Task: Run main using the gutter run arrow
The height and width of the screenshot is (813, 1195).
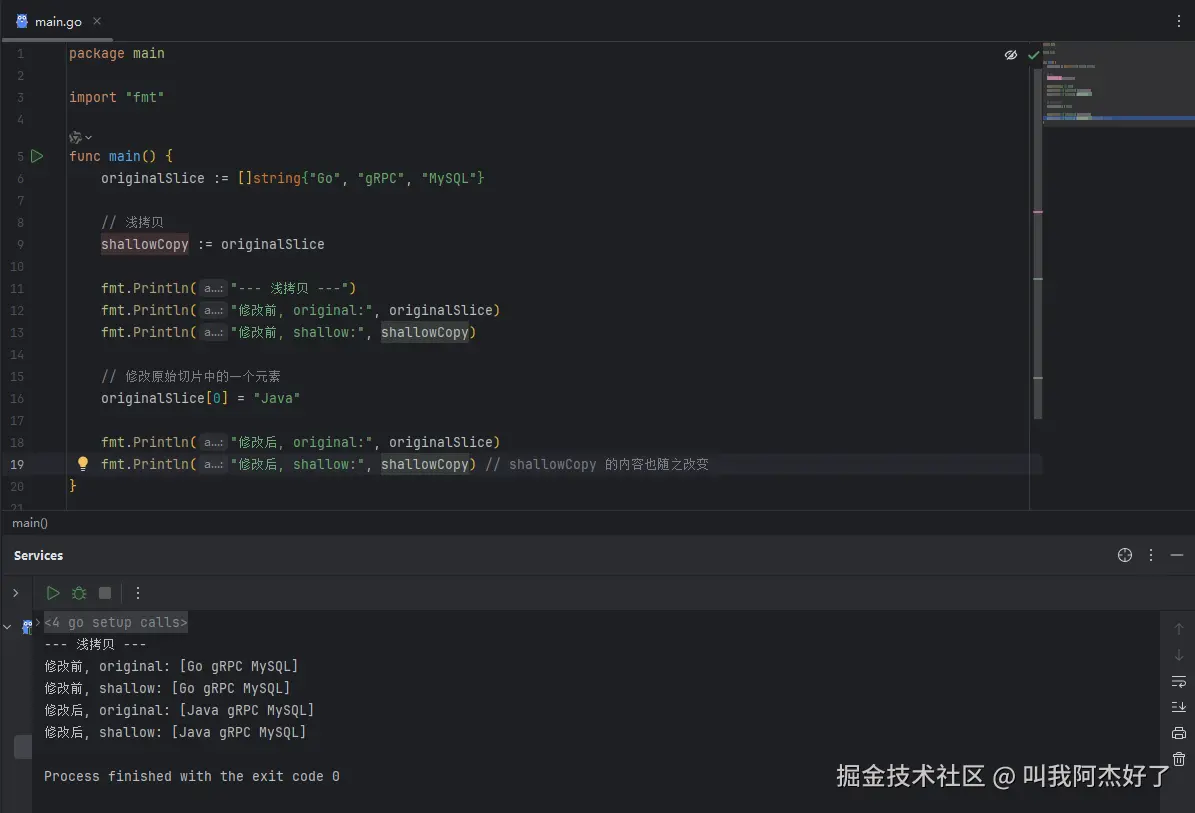Action: click(x=37, y=156)
